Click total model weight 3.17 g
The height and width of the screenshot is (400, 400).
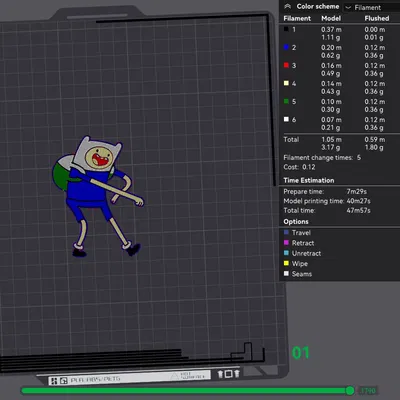pyautogui.click(x=331, y=148)
